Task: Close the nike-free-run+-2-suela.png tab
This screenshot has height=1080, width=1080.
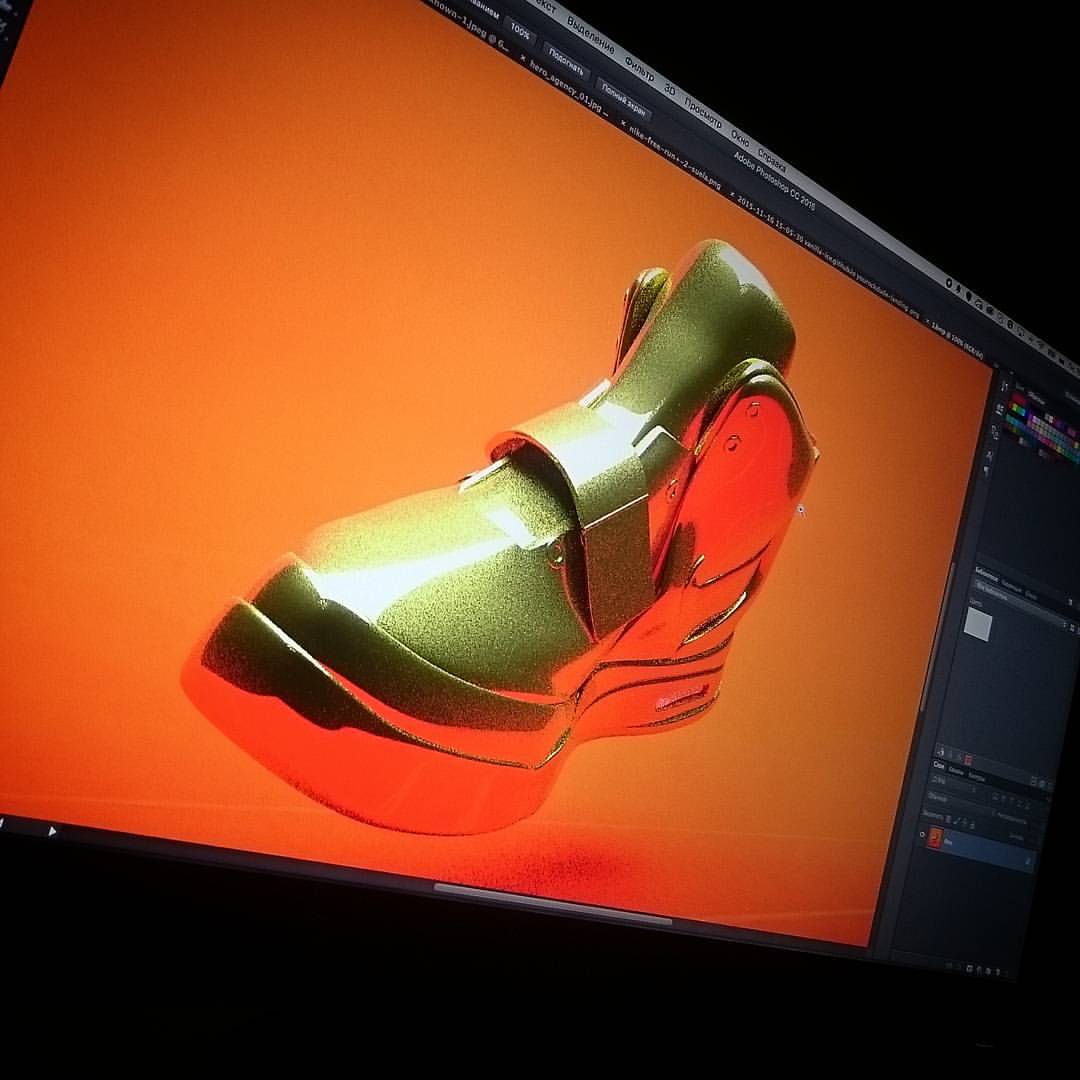Action: click(x=624, y=124)
